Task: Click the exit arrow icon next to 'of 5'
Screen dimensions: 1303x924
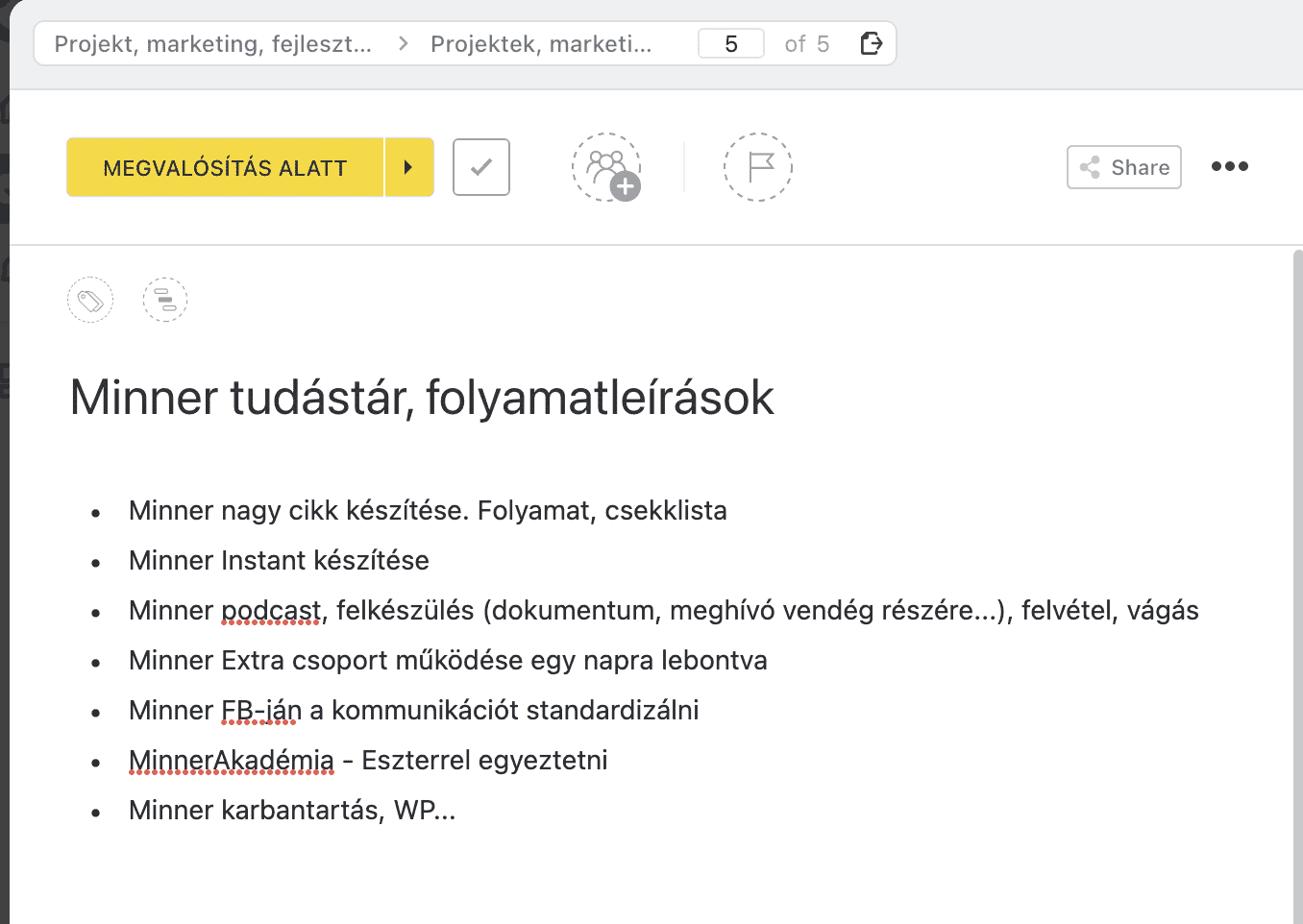Action: tap(871, 43)
